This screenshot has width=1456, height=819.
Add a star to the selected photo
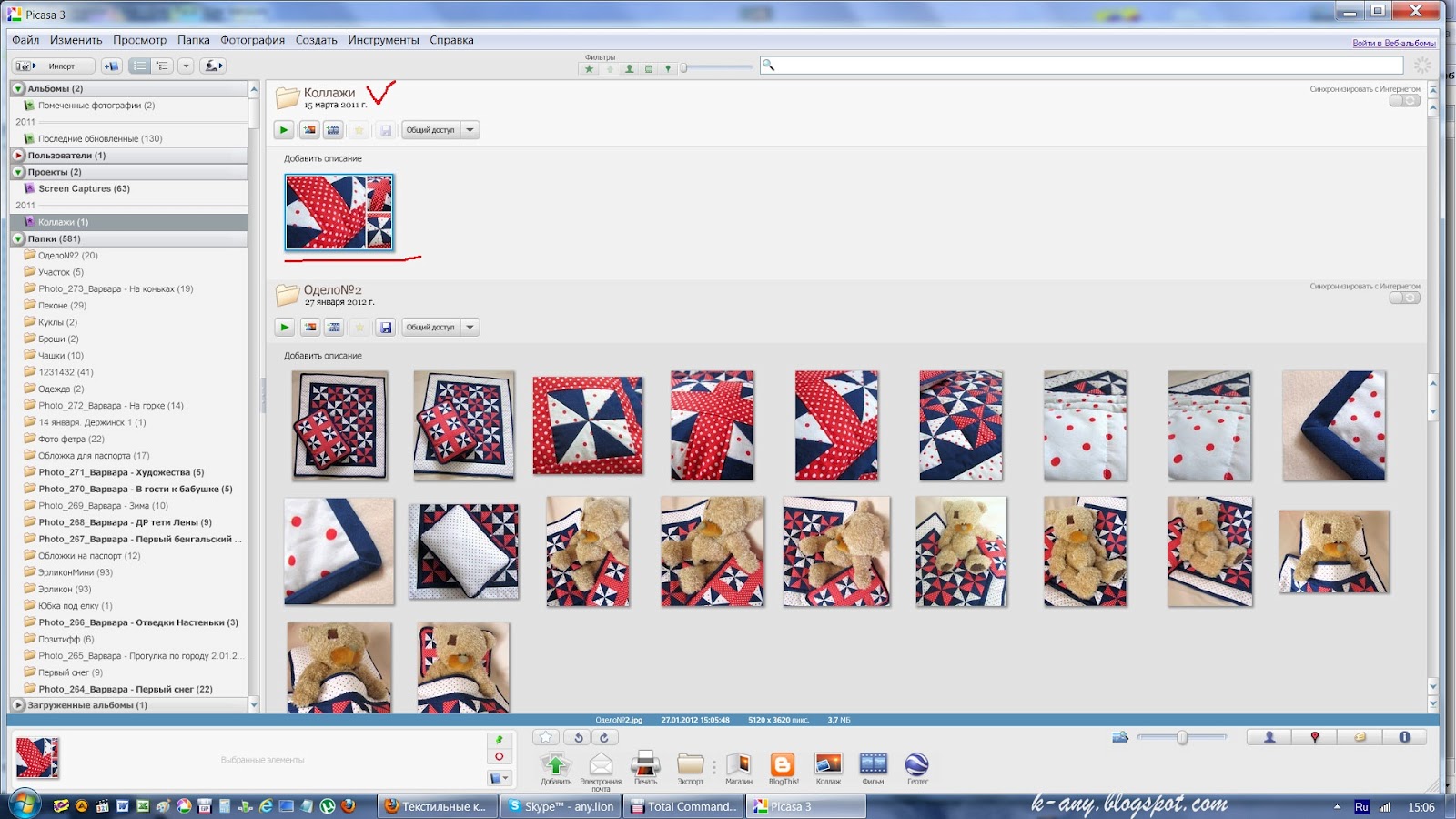pyautogui.click(x=545, y=737)
